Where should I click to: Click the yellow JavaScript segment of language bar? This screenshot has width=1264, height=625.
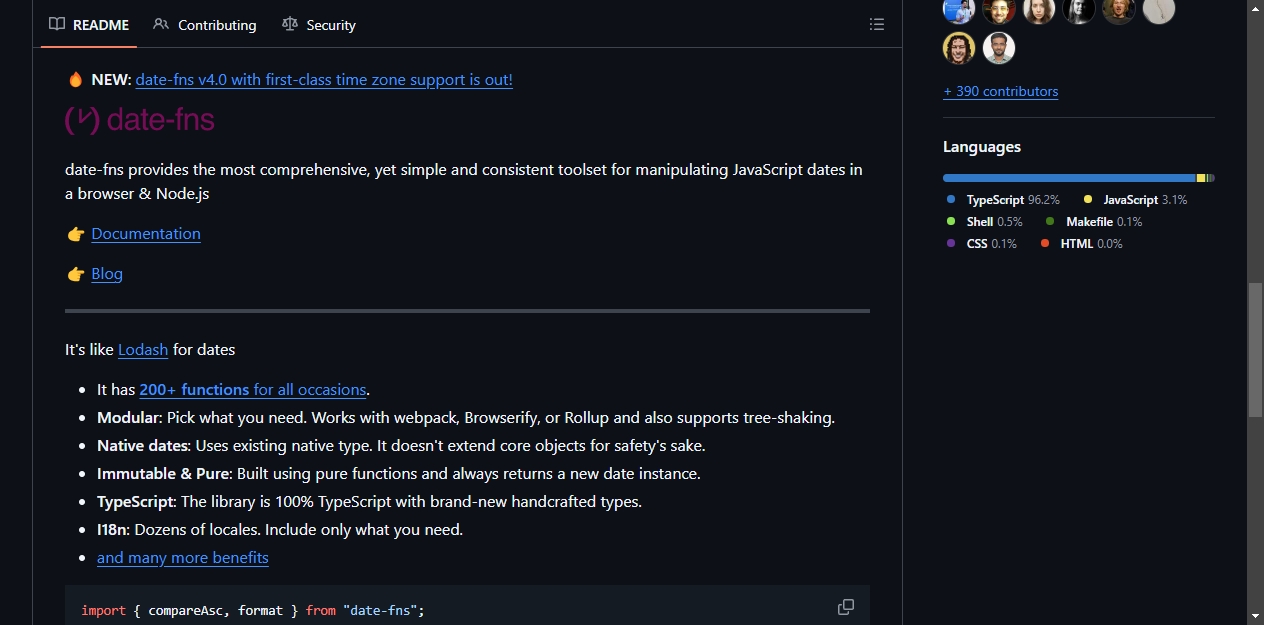coord(1201,178)
